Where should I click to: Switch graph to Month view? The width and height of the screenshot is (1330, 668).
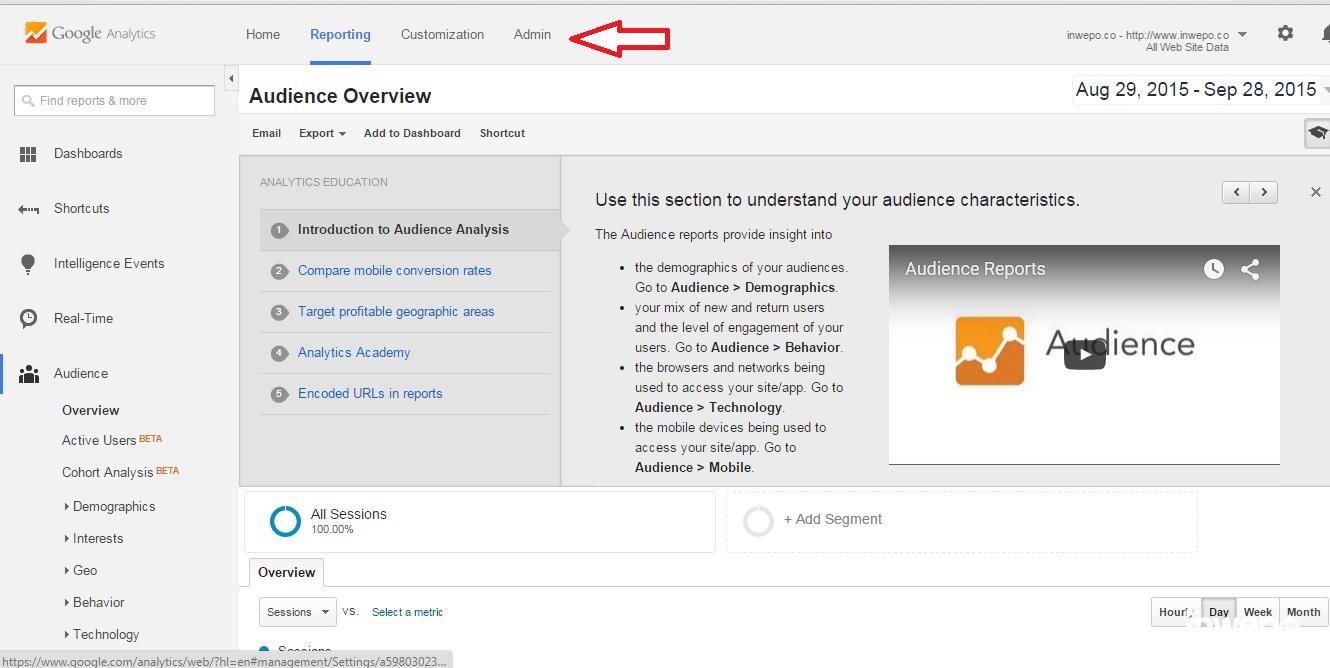coord(1303,612)
